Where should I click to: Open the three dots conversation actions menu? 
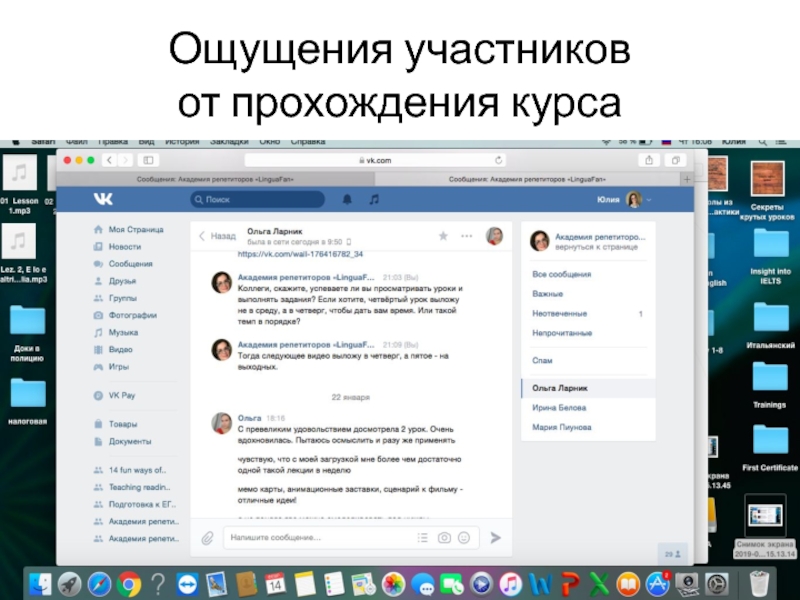point(466,236)
